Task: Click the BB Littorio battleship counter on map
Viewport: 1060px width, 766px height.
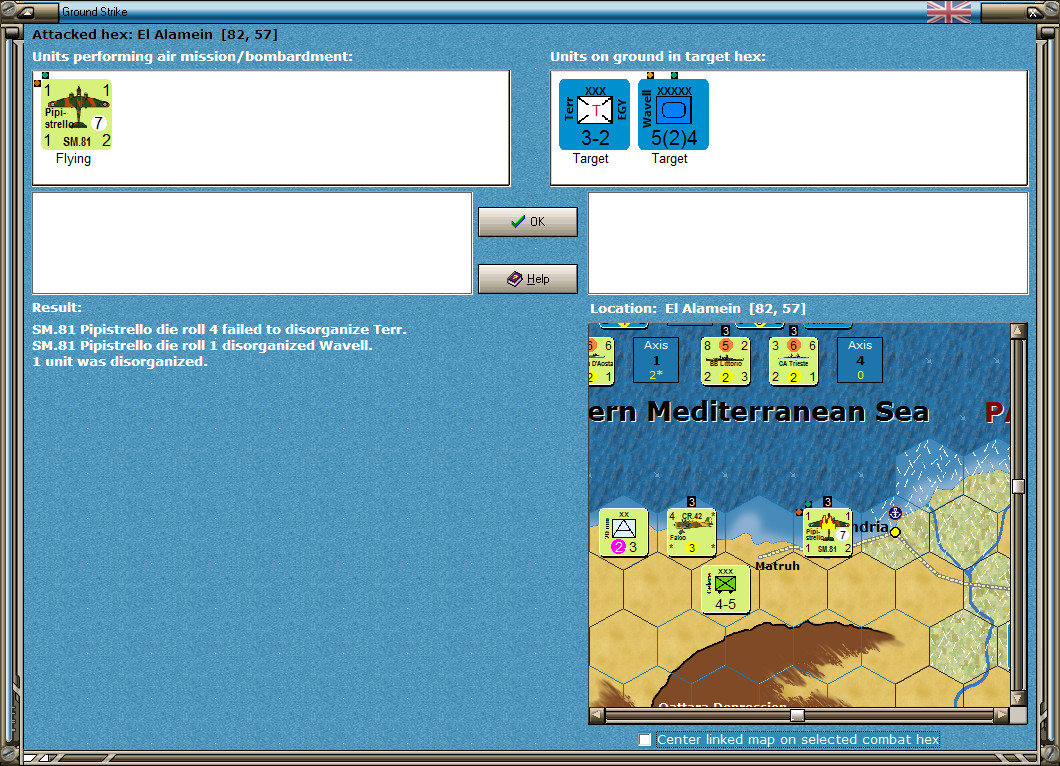Action: (x=725, y=361)
